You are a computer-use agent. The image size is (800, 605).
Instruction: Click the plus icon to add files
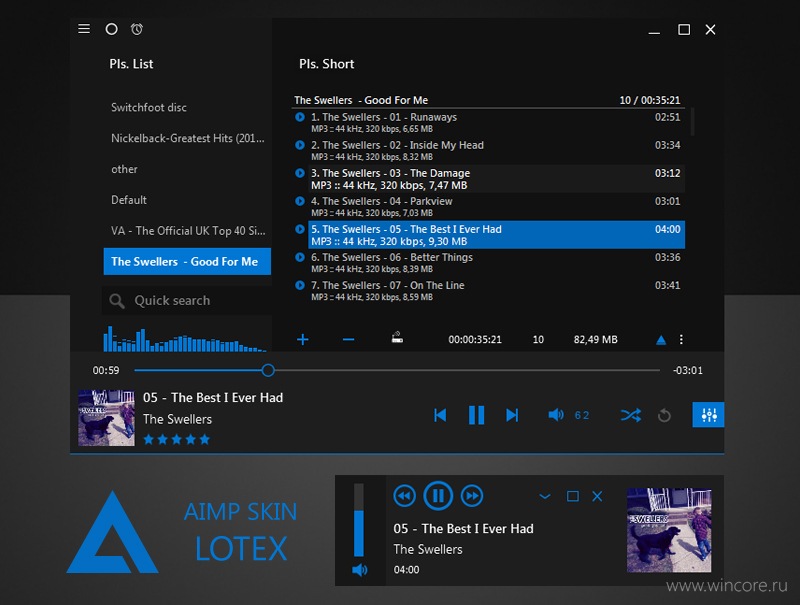303,339
